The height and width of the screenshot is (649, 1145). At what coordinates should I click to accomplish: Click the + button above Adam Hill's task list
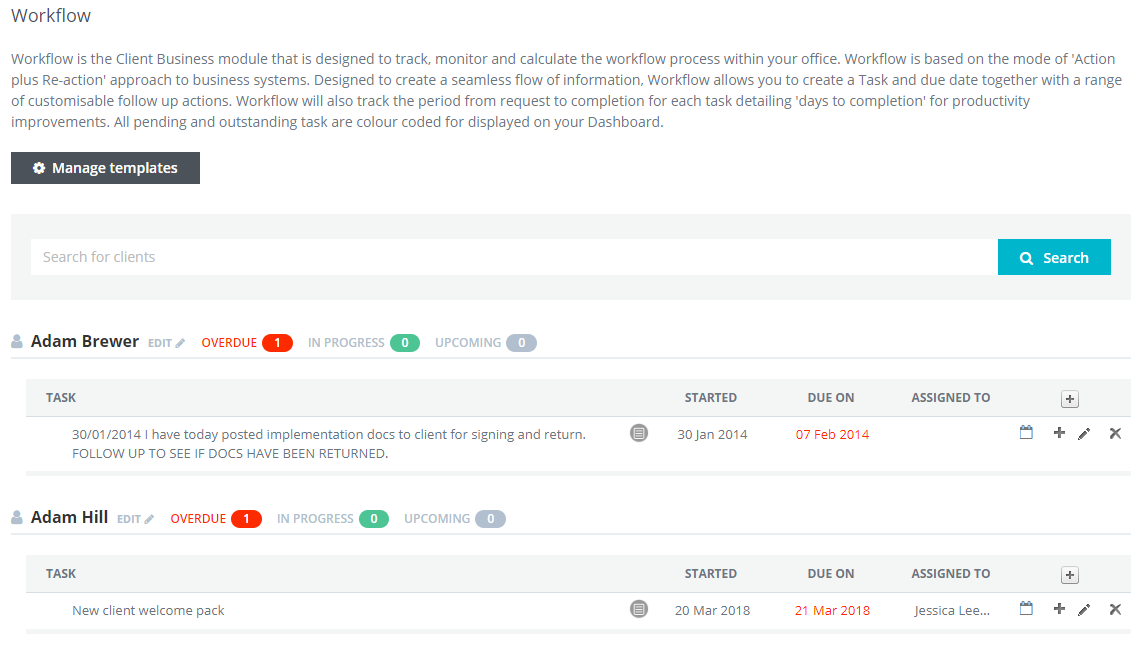1069,574
